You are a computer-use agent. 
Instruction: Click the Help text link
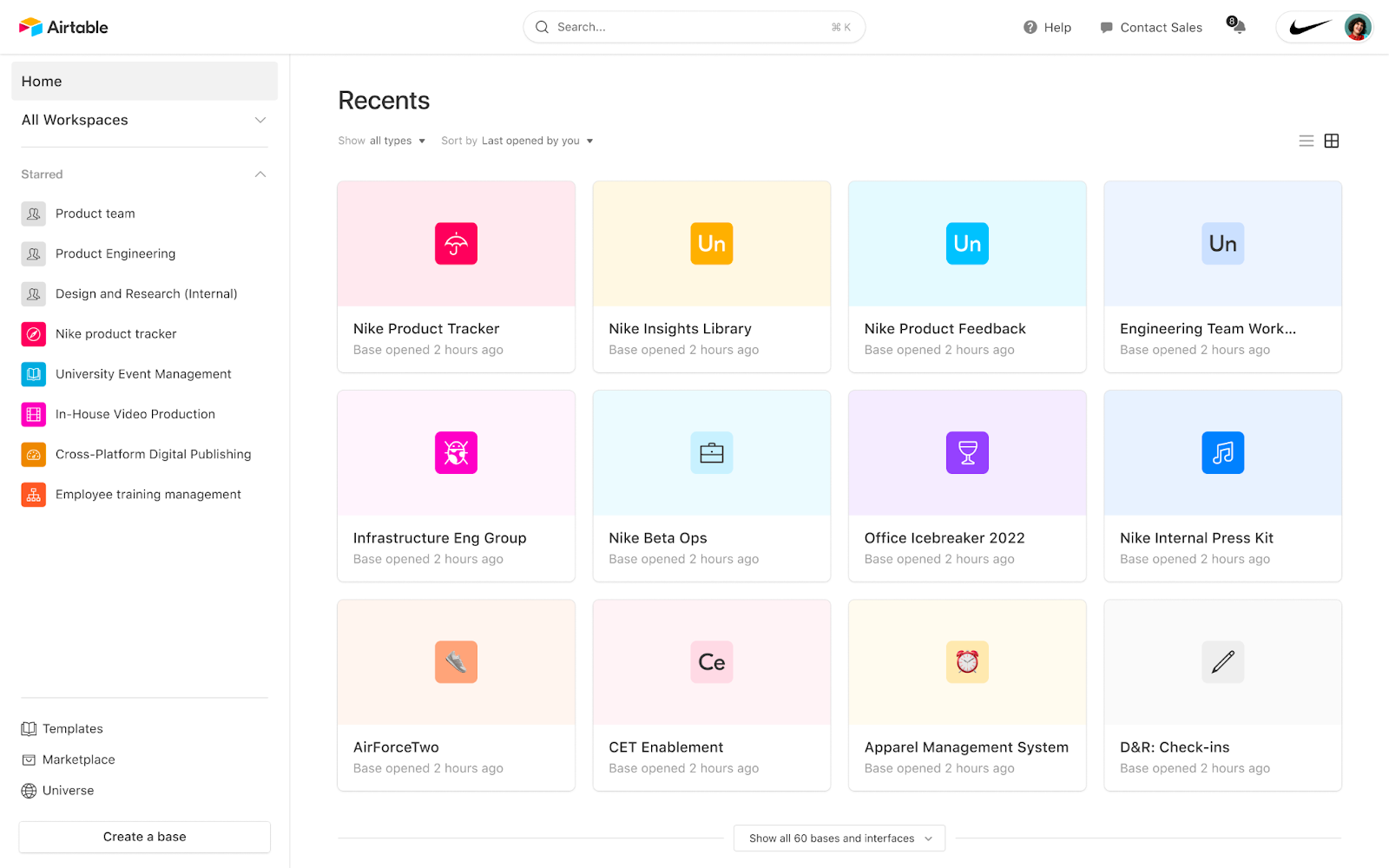(x=1057, y=28)
